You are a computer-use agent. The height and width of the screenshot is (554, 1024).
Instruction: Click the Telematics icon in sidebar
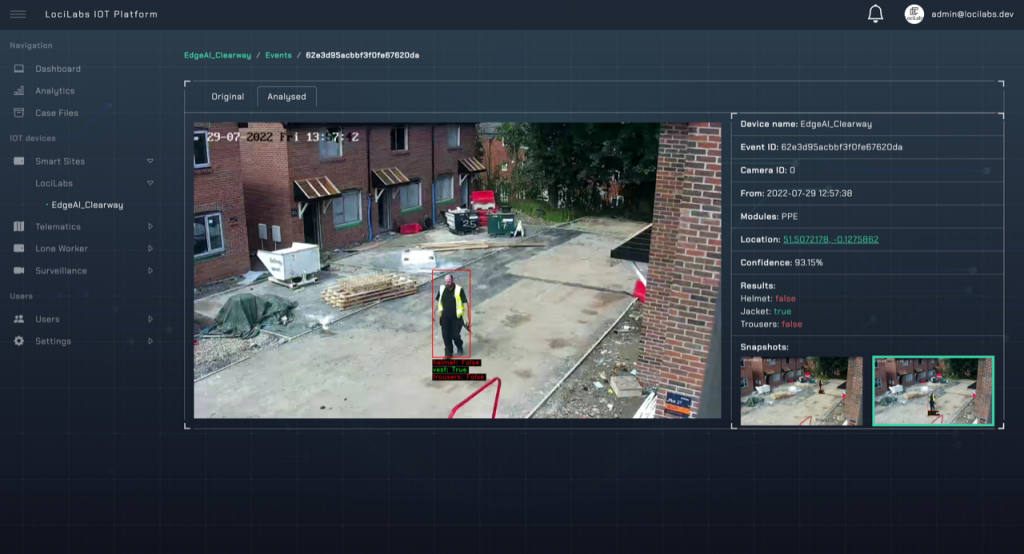[18, 227]
